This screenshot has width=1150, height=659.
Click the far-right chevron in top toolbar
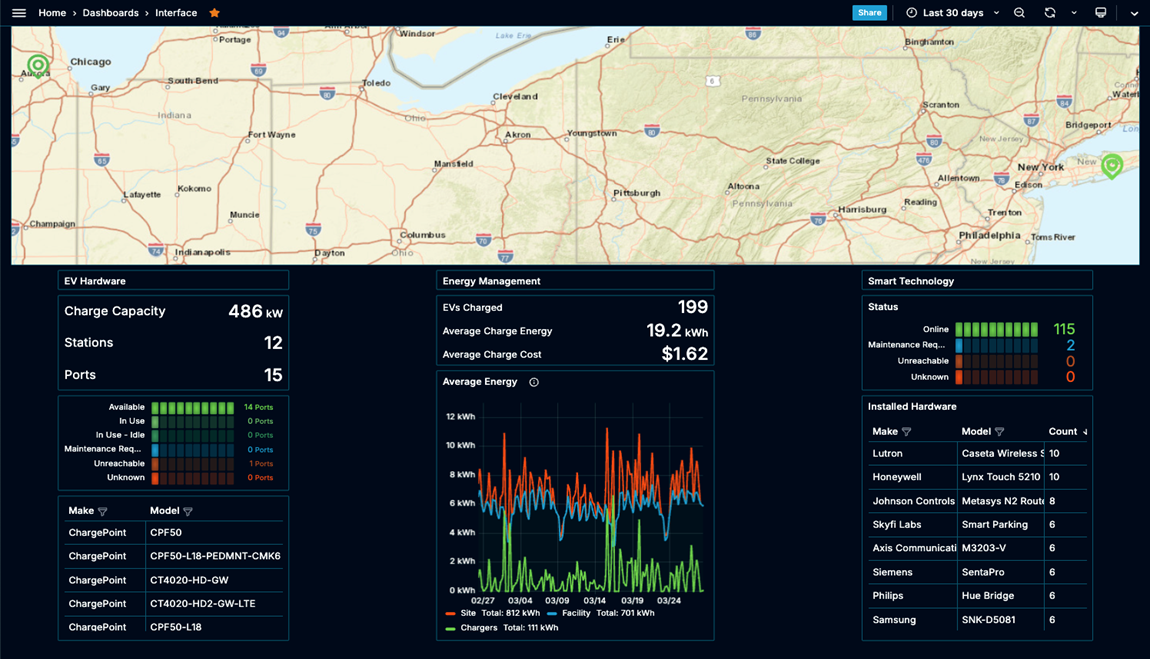tap(1134, 13)
